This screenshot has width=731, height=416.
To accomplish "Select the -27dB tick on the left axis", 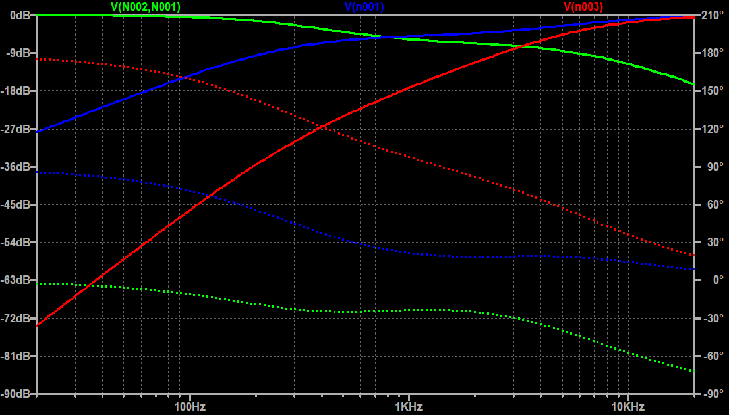I will [17, 129].
